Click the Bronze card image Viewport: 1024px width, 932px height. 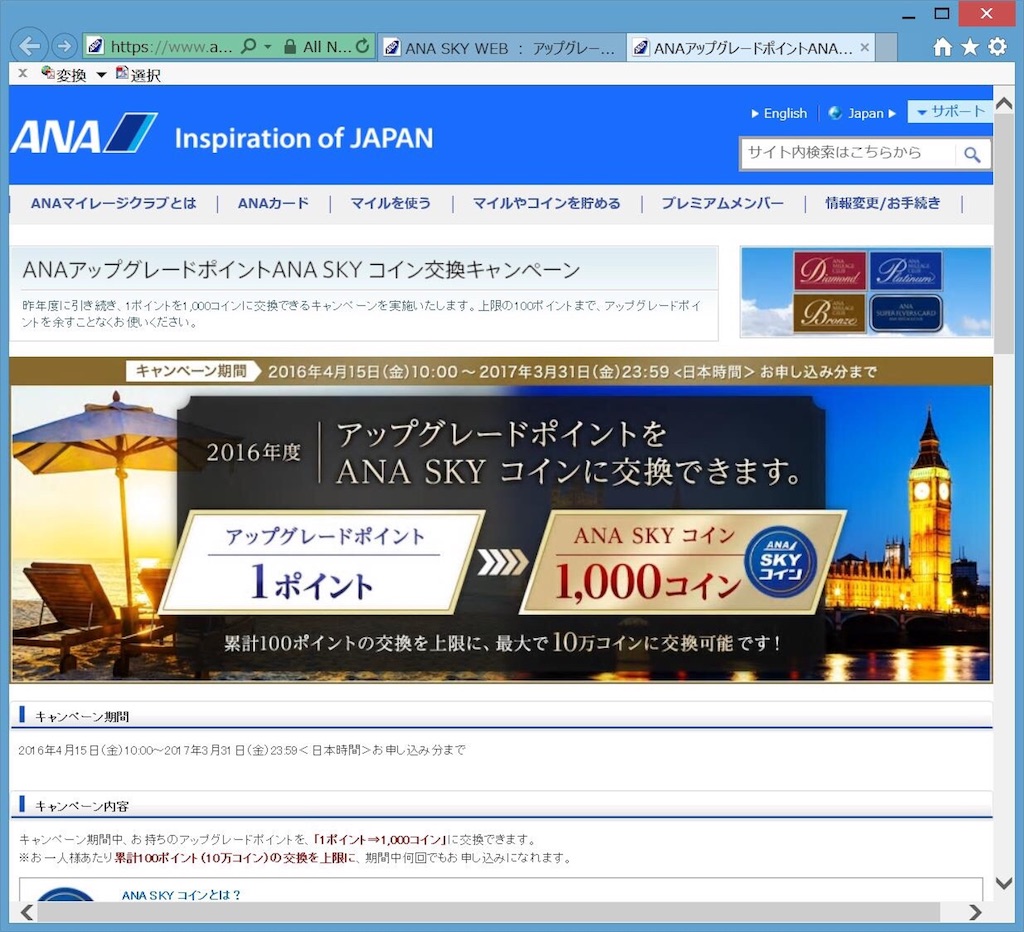[829, 313]
